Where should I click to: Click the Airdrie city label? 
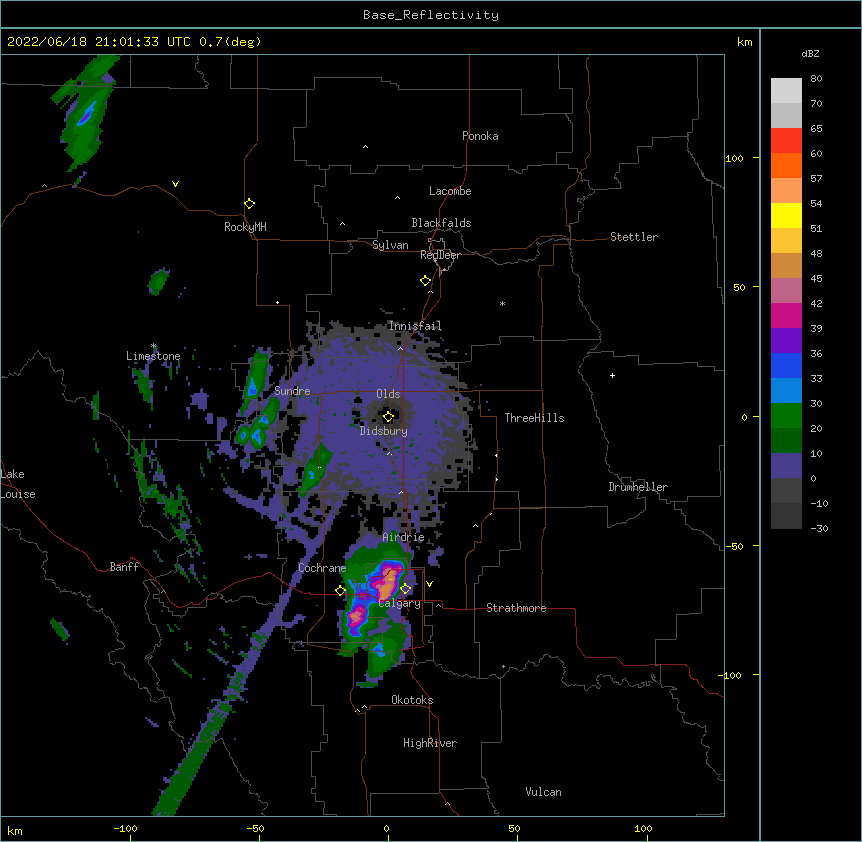[404, 537]
